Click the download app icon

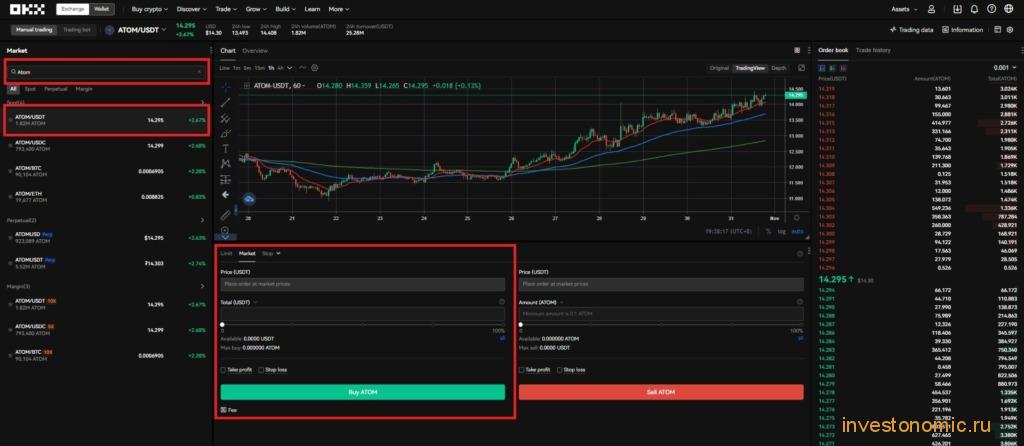pos(957,9)
